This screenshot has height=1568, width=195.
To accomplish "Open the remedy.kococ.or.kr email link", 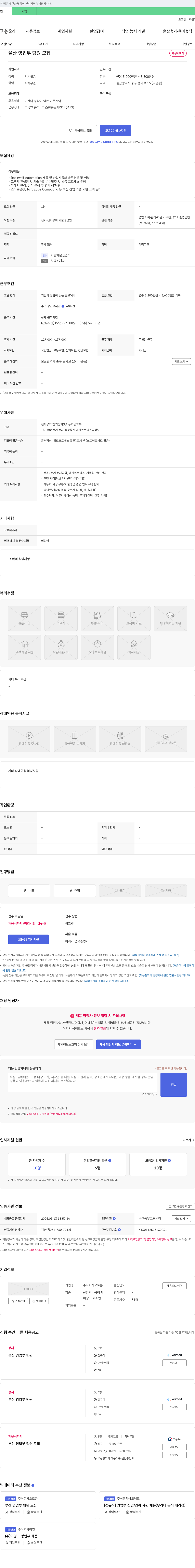I will tap(51, 1114).
